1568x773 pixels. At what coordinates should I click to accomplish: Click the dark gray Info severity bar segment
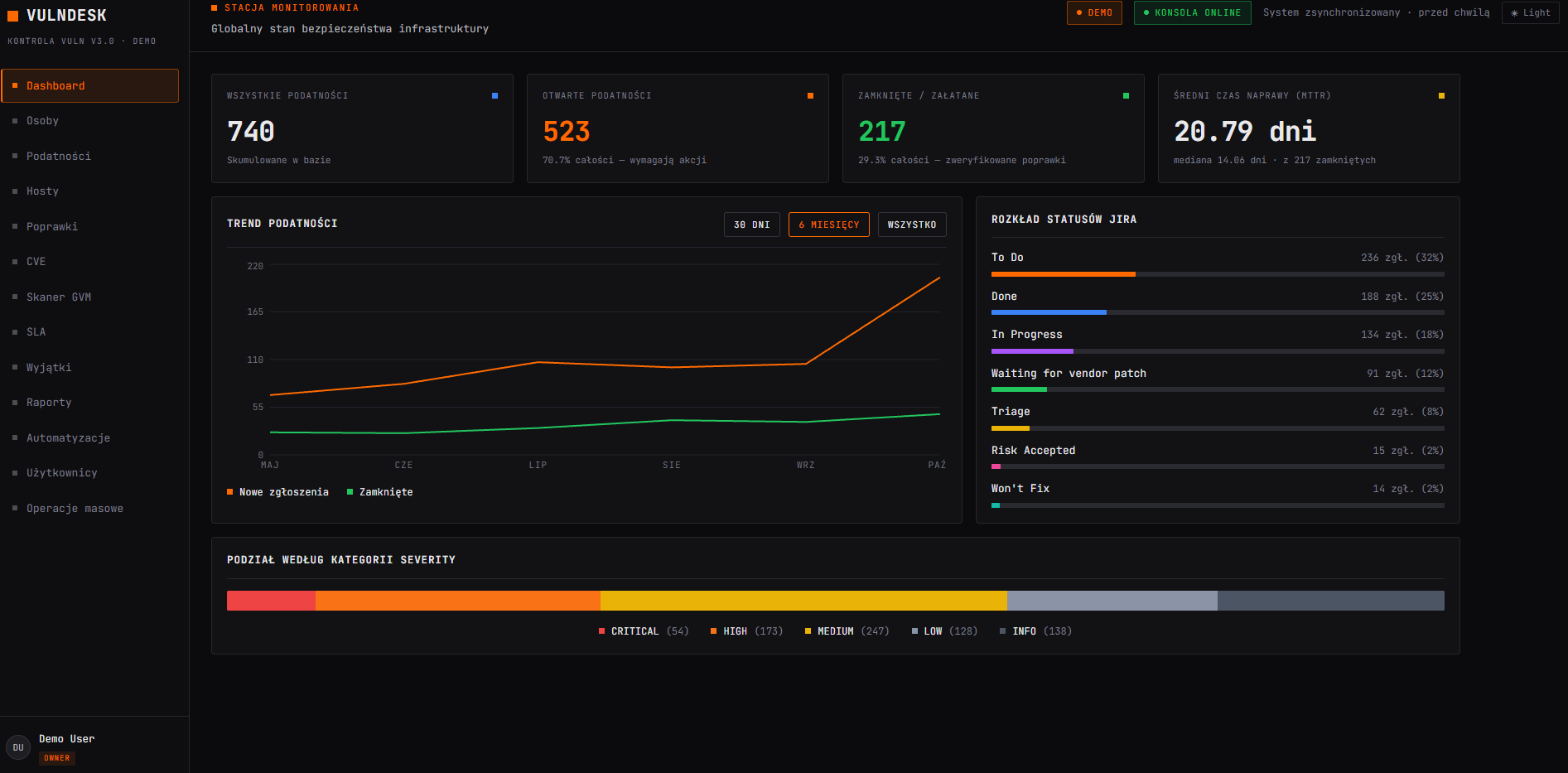(x=1331, y=601)
